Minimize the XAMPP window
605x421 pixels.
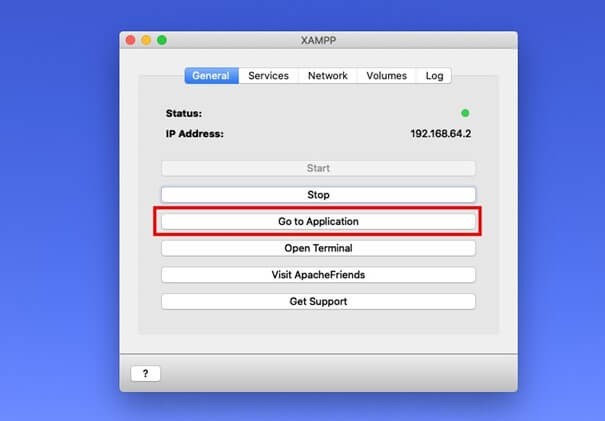146,40
